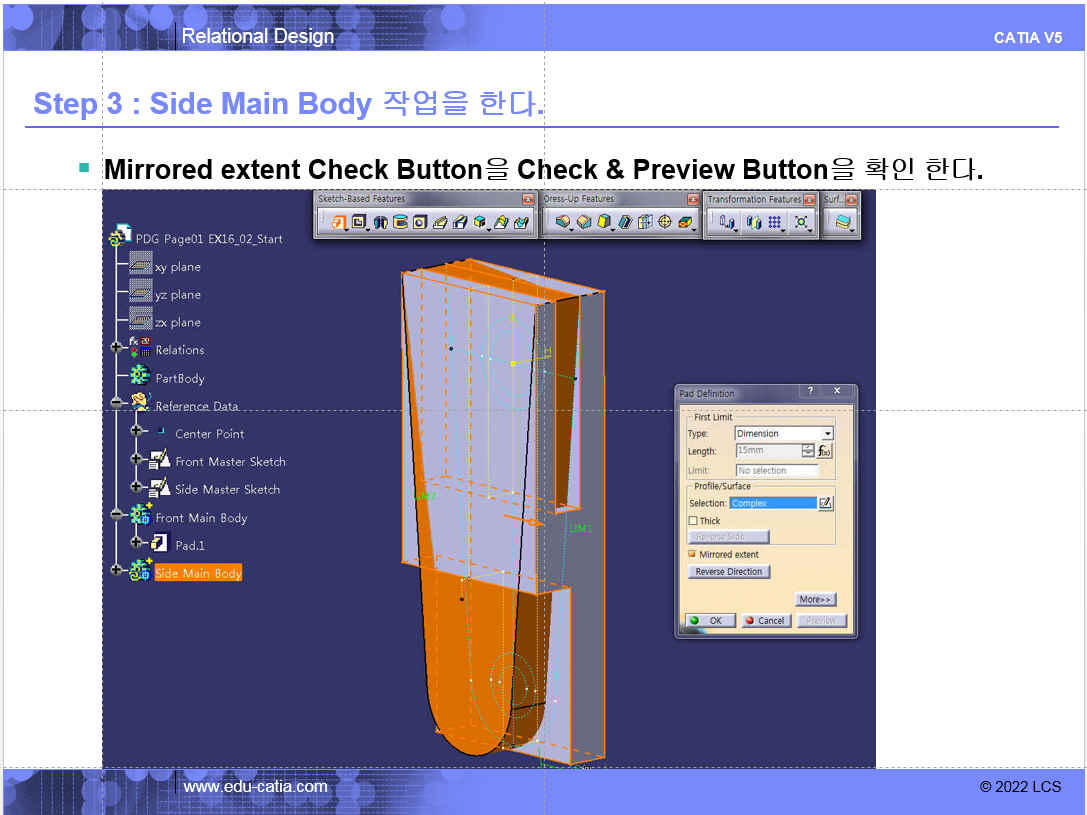1087x815 pixels.
Task: Toggle the Mirrored extent checkbox
Action: click(692, 554)
